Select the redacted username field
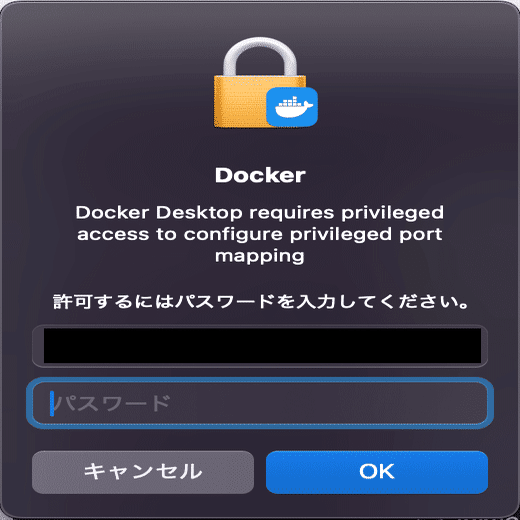The height and width of the screenshot is (520, 520). [260, 346]
